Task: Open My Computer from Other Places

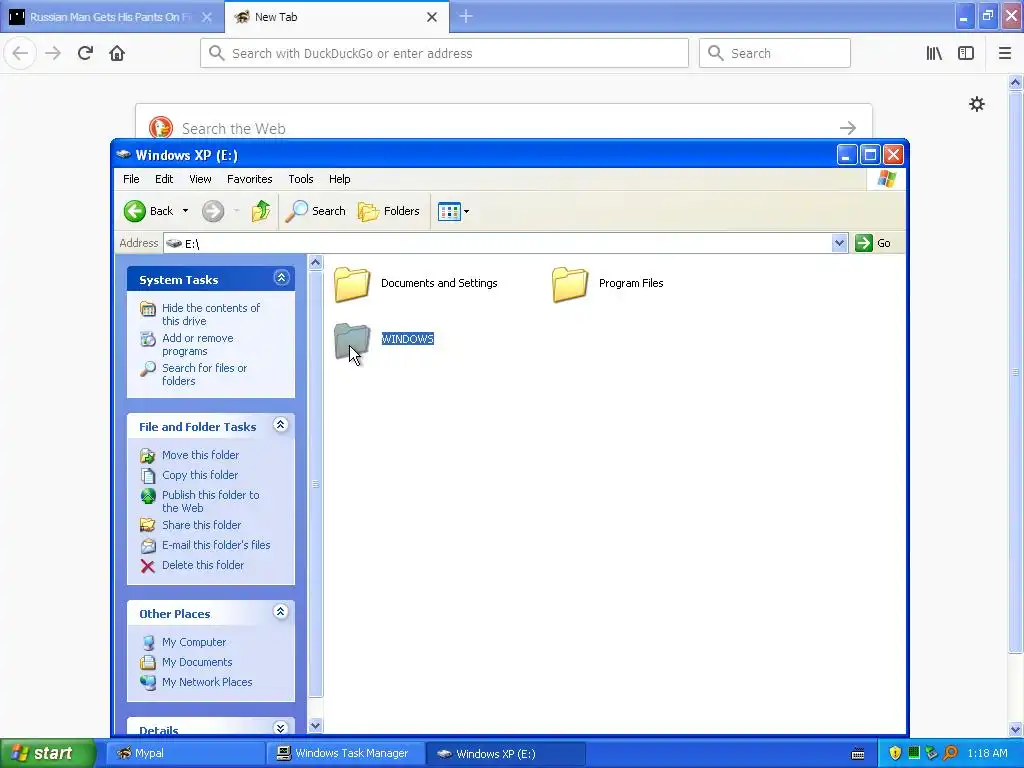Action: click(x=194, y=642)
